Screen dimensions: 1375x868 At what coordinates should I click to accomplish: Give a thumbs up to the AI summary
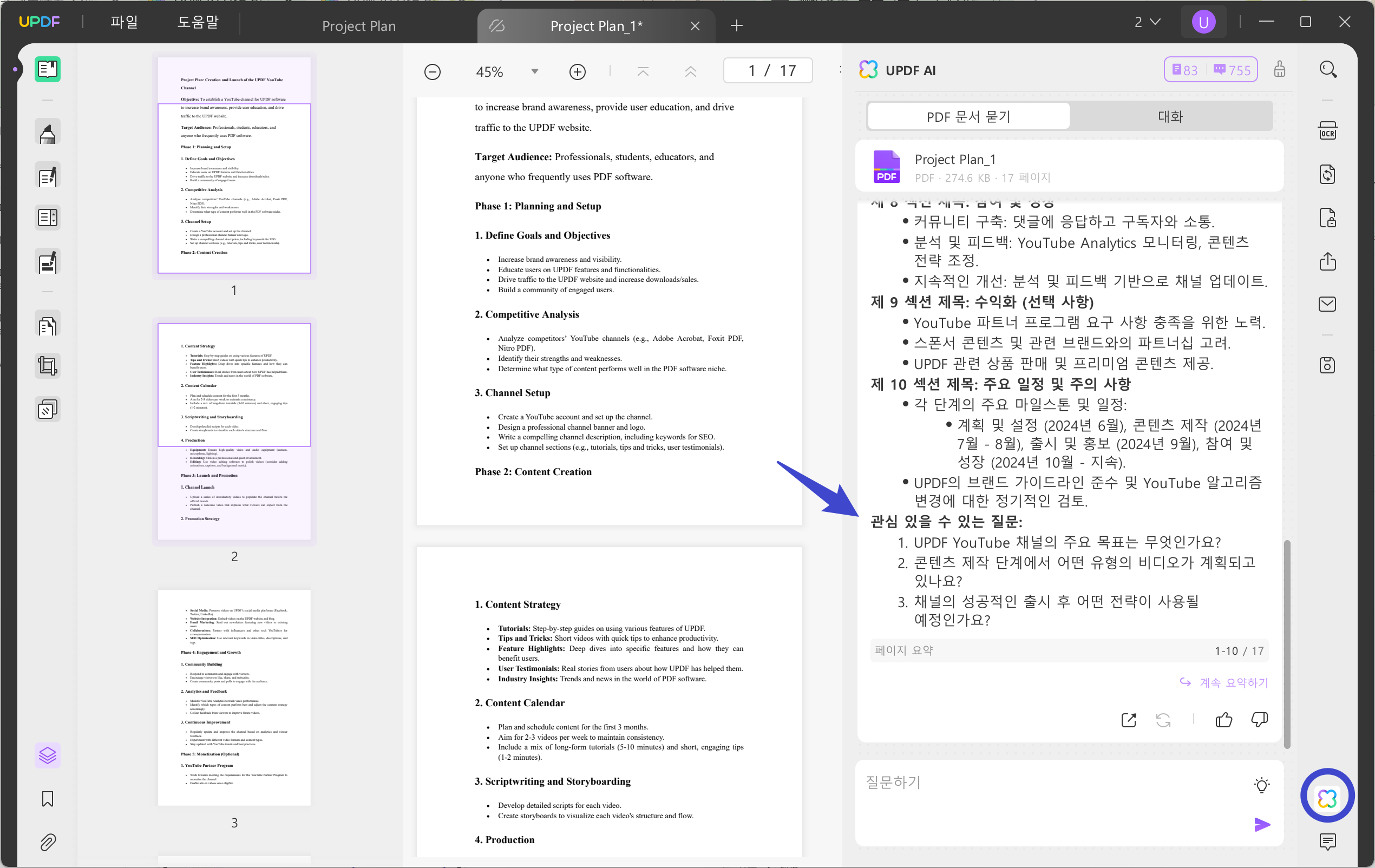1223,720
